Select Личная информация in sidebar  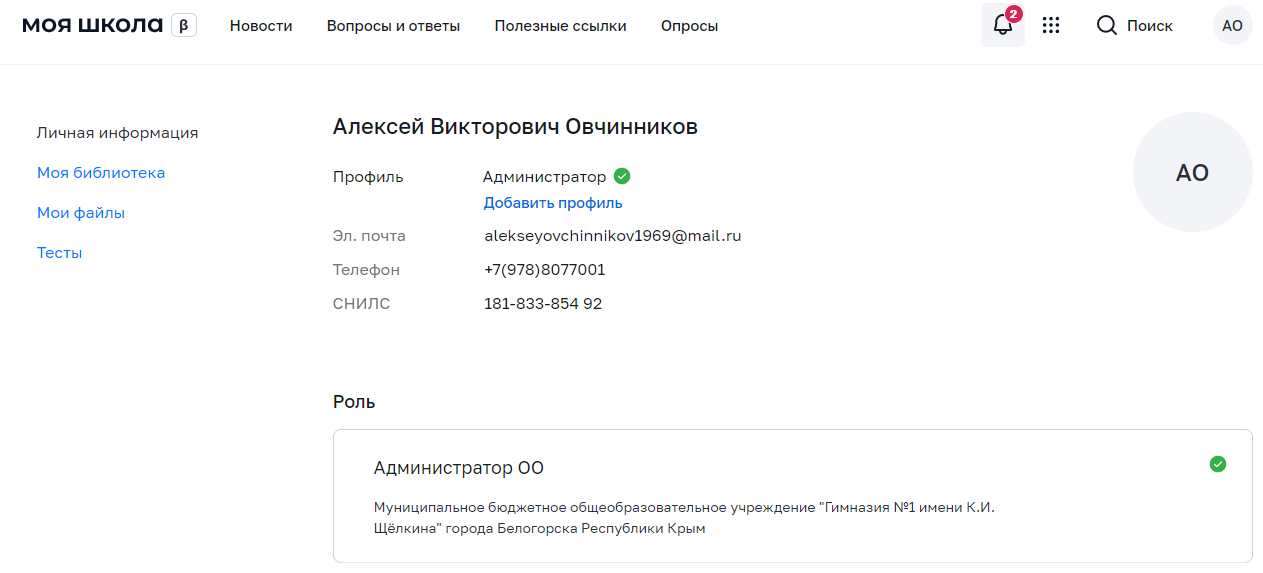click(x=117, y=133)
